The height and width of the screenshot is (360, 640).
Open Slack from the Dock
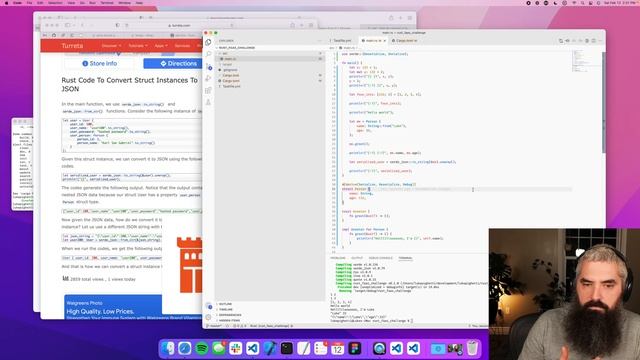236,348
